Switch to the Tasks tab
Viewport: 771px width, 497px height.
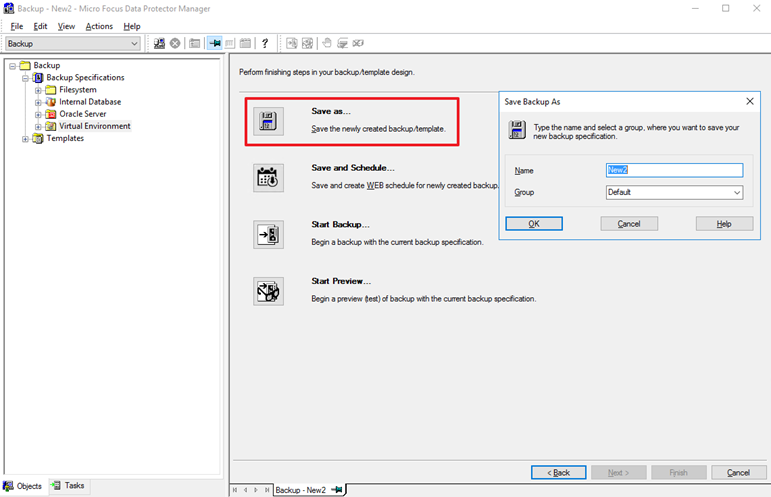tap(69, 485)
